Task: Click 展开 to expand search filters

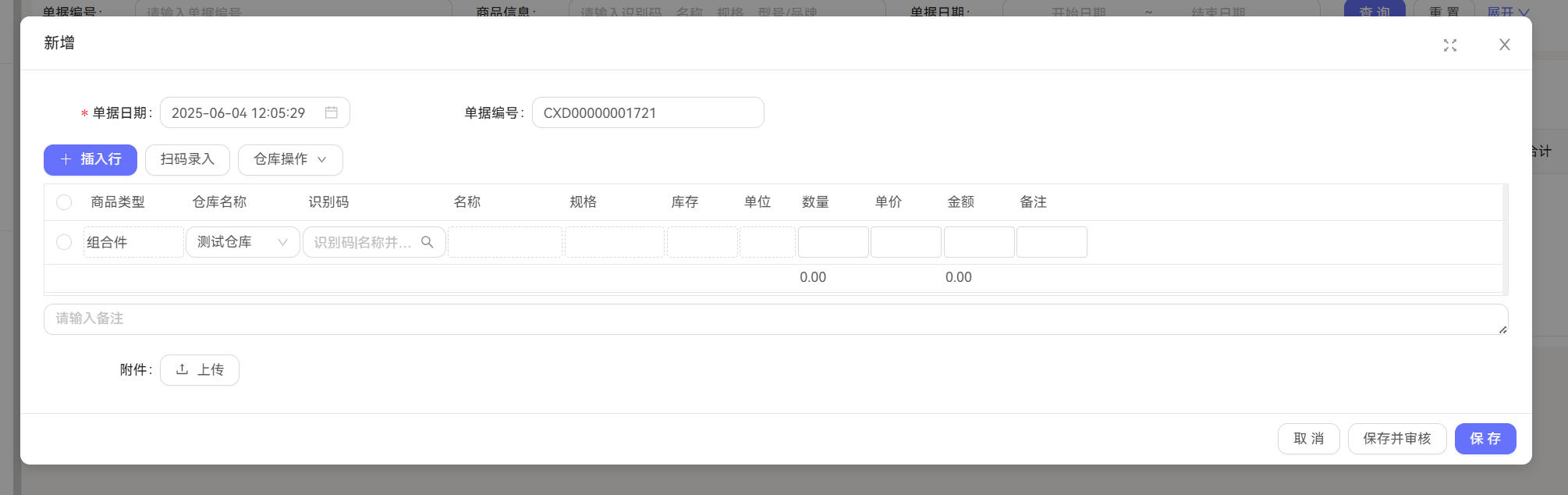Action: click(x=1507, y=12)
